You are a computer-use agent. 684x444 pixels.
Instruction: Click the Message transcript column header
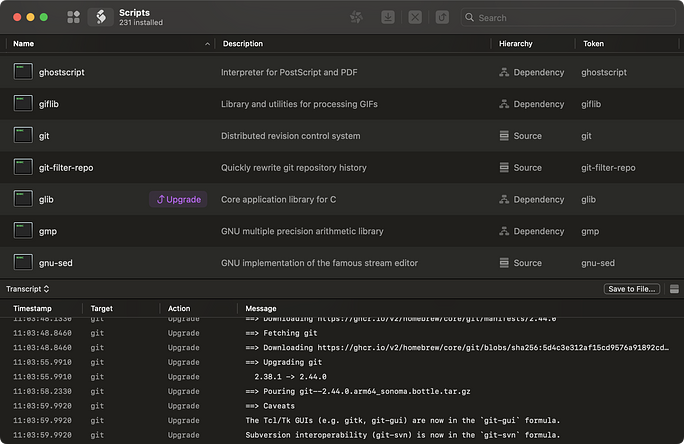click(261, 308)
